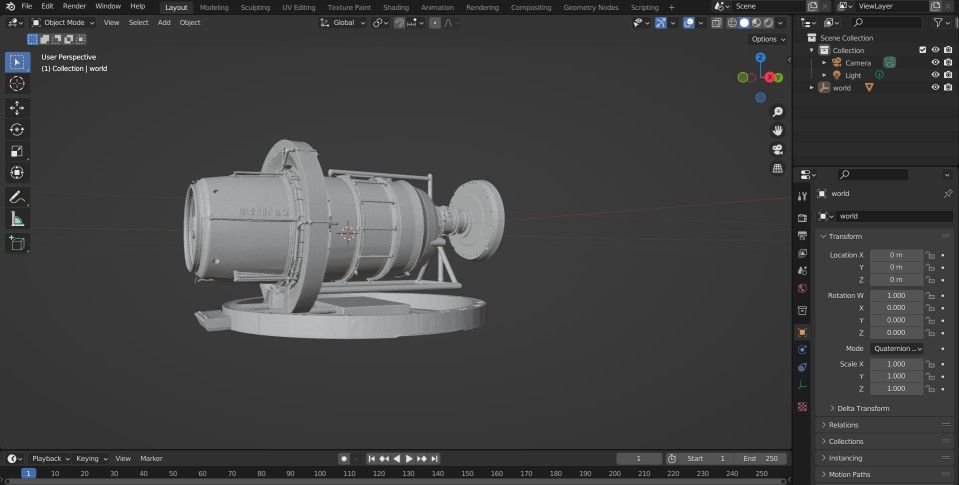Viewport: 959px width, 485px height.
Task: Select the Move tool in left toolbar
Action: pyautogui.click(x=17, y=107)
